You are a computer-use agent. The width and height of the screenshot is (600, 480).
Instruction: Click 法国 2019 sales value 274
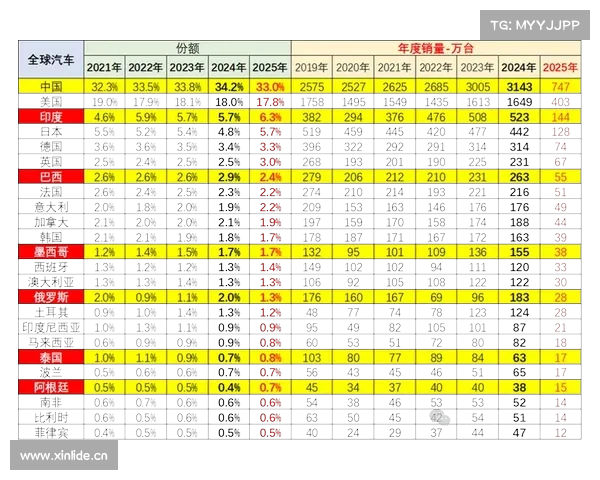311,192
